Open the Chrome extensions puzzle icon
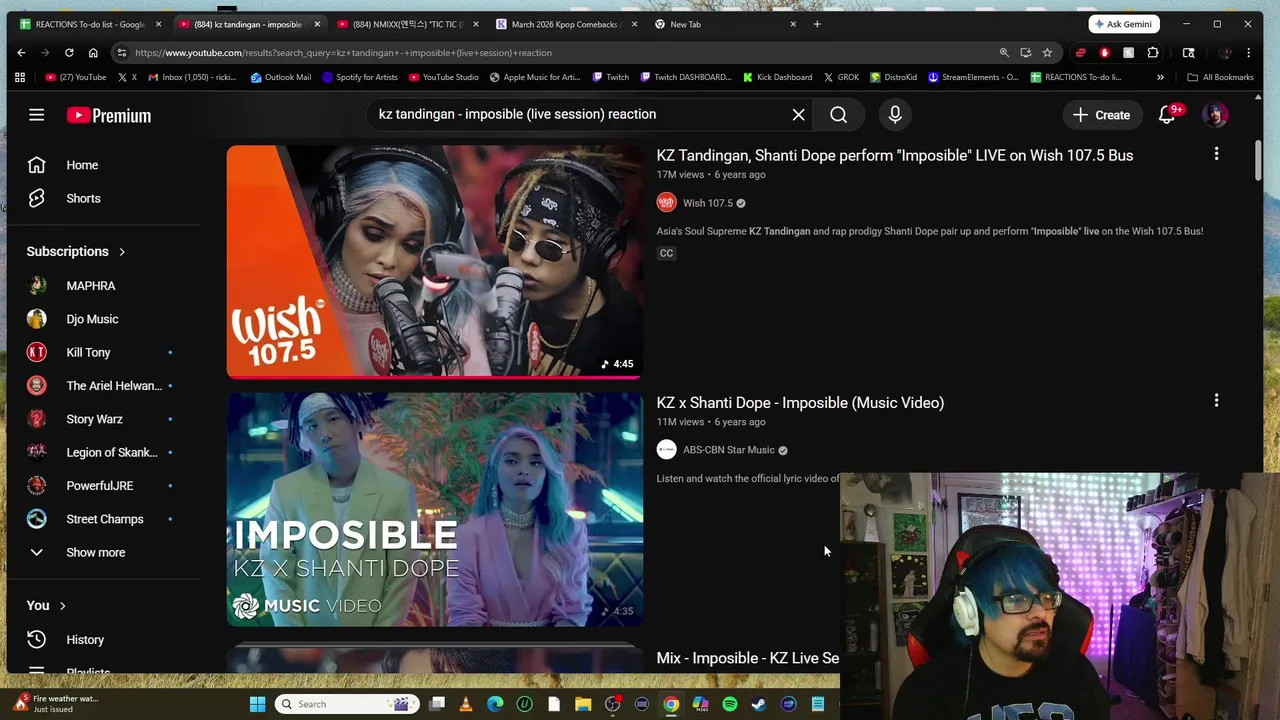This screenshot has height=720, width=1280. pos(1153,52)
